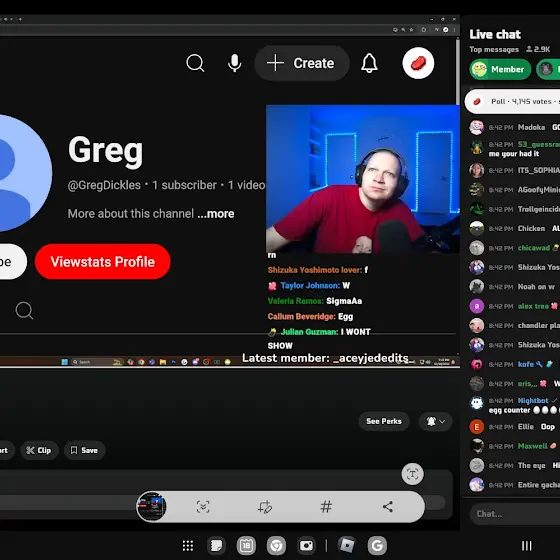
Task: Tap the share icon in screenshot toolbar
Action: (388, 507)
